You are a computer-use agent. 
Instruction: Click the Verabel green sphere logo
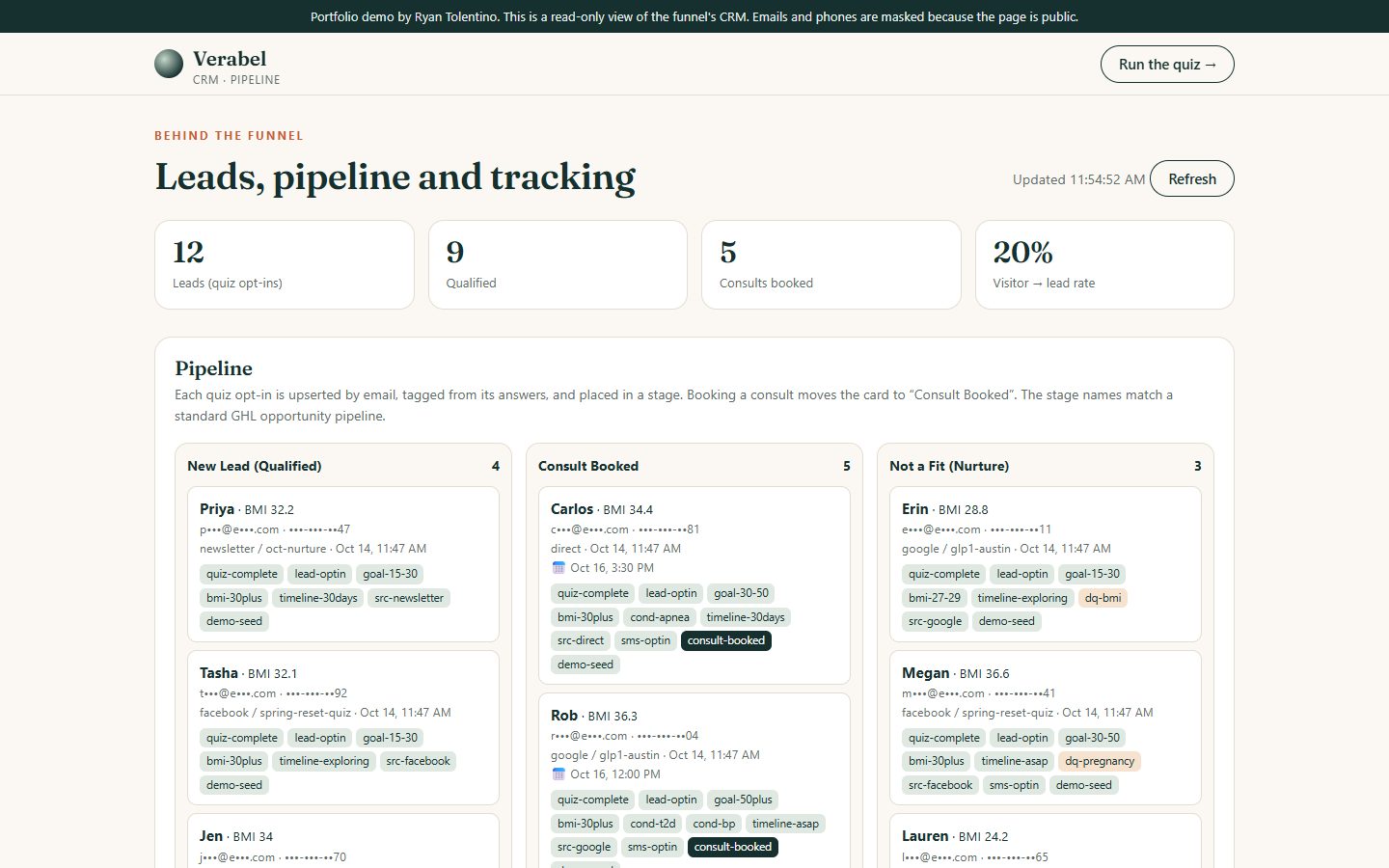pos(169,64)
